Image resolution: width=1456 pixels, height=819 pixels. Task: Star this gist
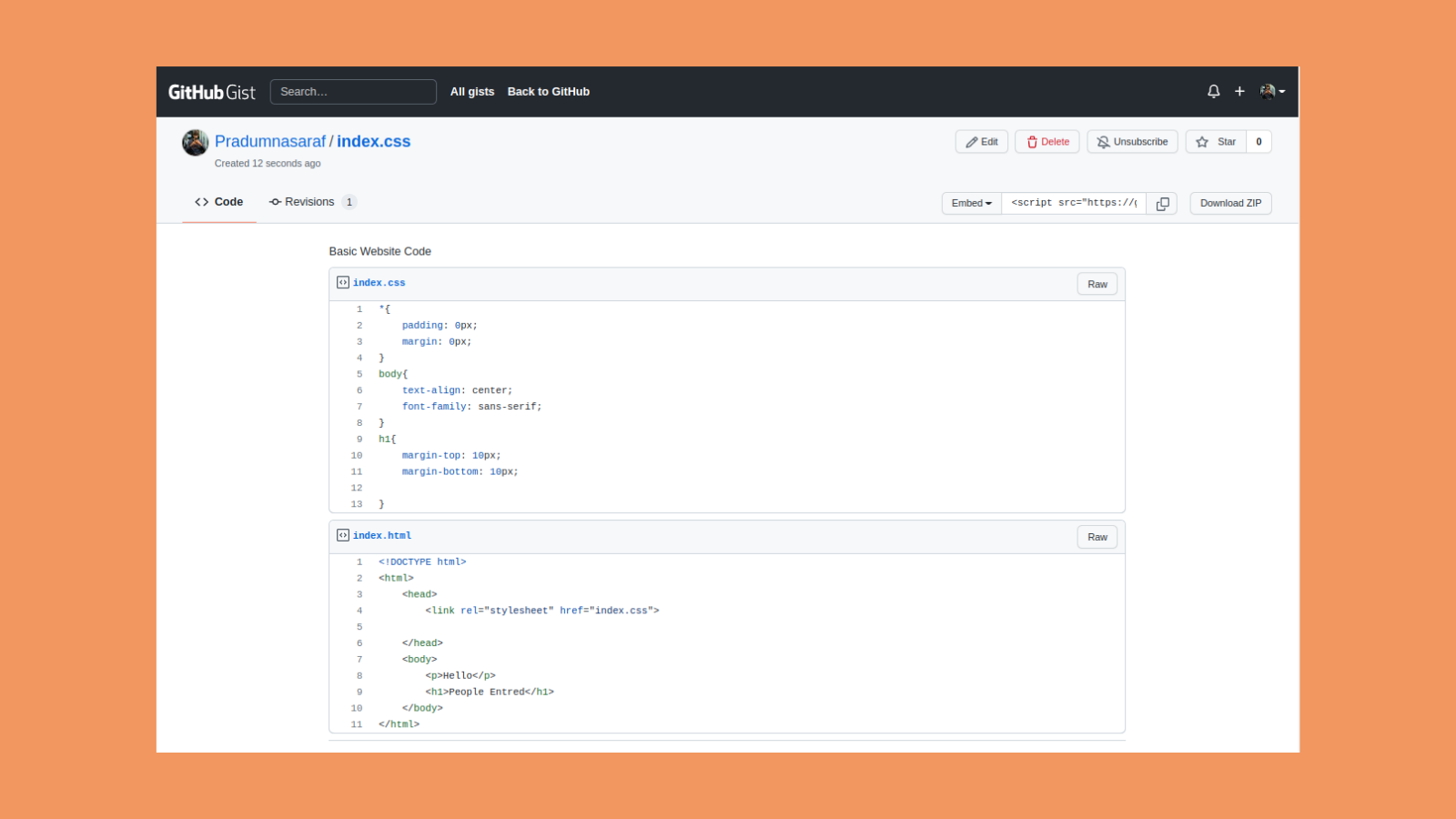tap(1216, 142)
